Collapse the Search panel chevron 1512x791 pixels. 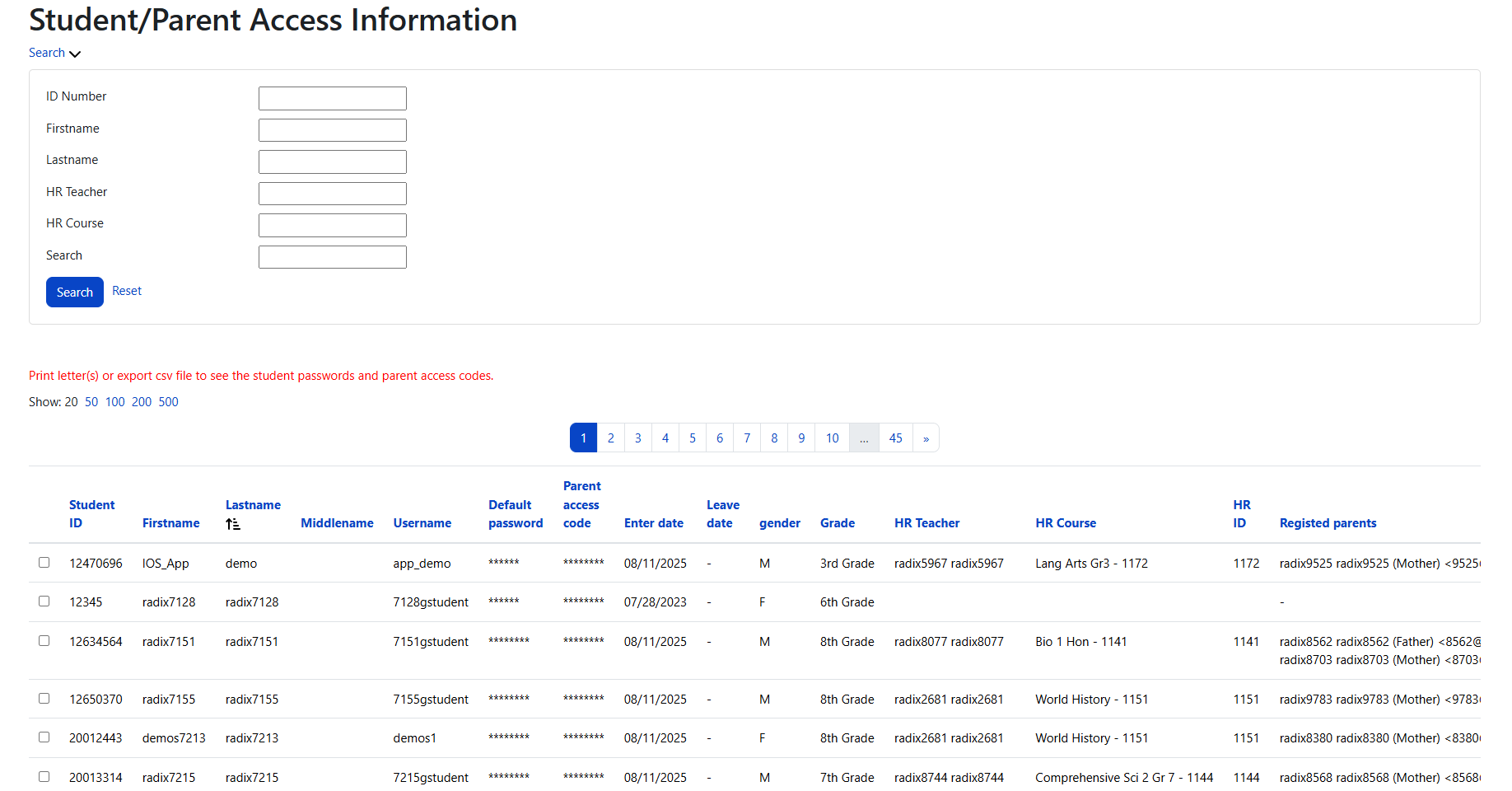[75, 54]
